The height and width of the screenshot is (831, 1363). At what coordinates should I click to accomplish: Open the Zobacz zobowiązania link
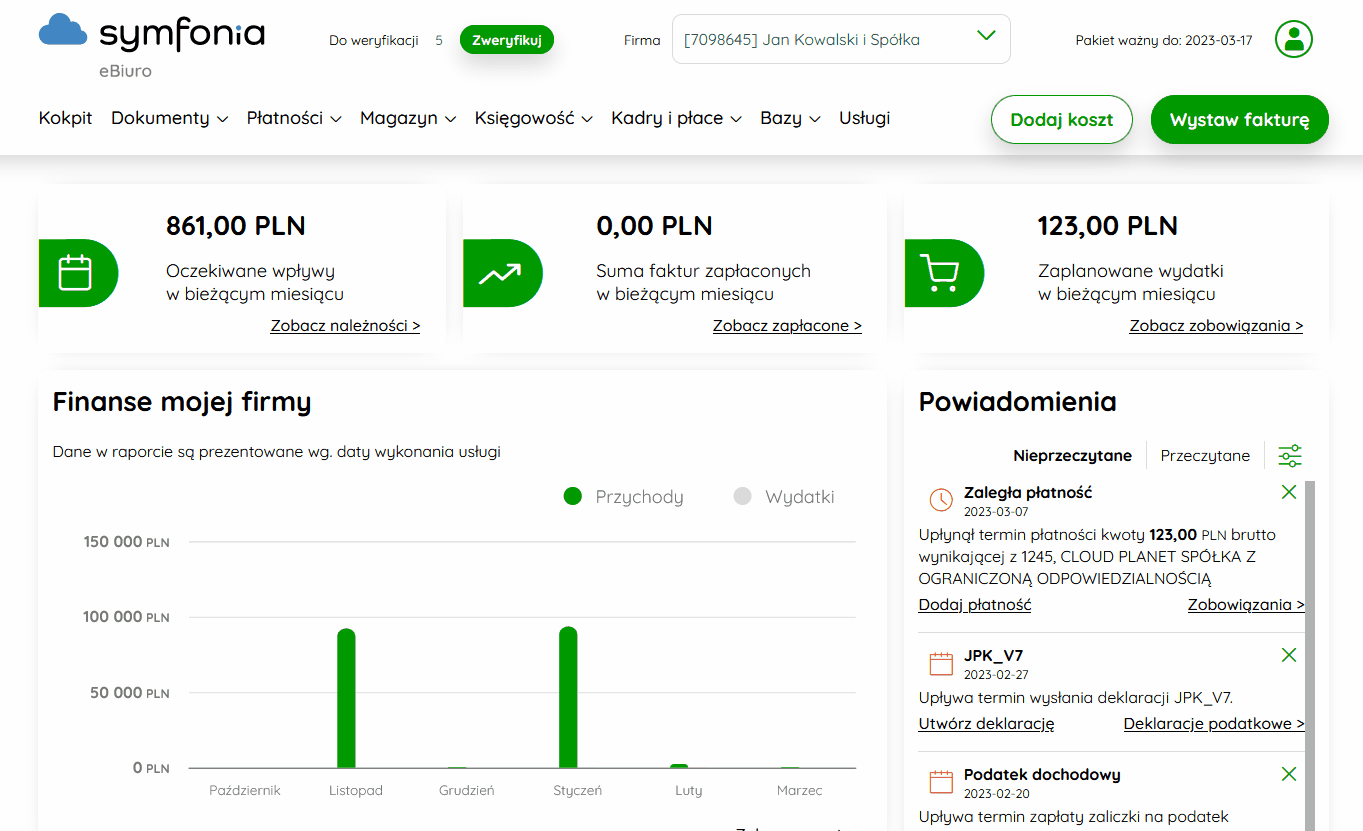pos(1216,326)
